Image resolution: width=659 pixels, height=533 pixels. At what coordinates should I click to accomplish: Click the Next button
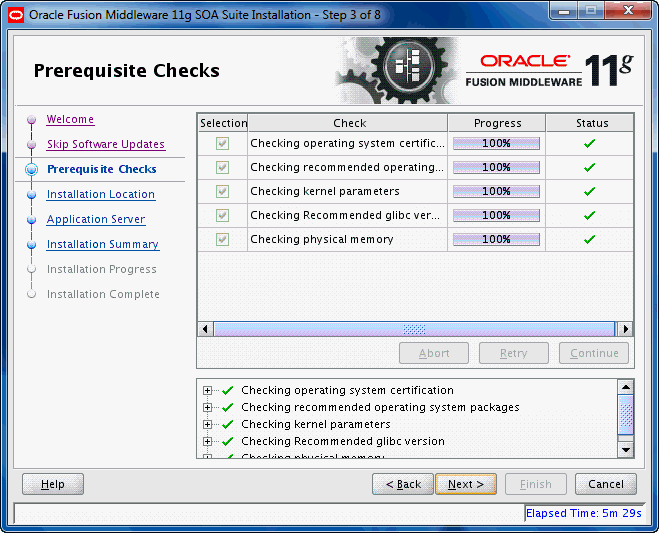[466, 484]
